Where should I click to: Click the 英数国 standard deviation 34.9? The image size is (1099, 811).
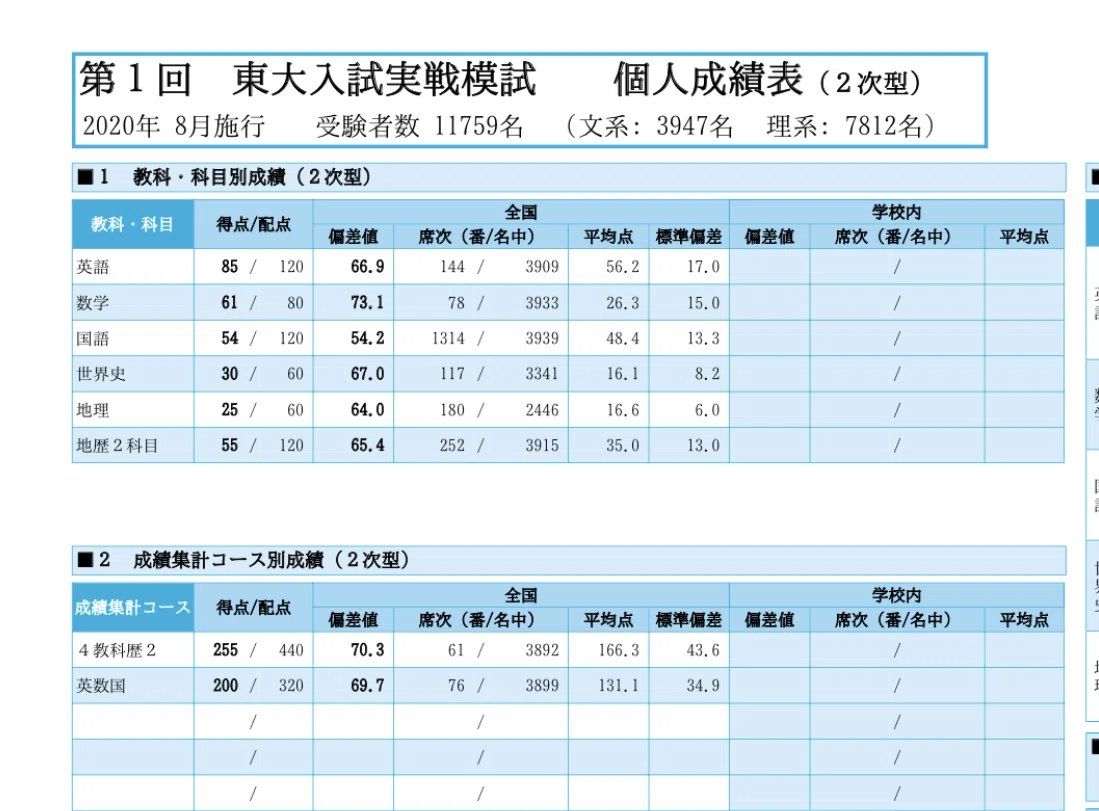[703, 686]
